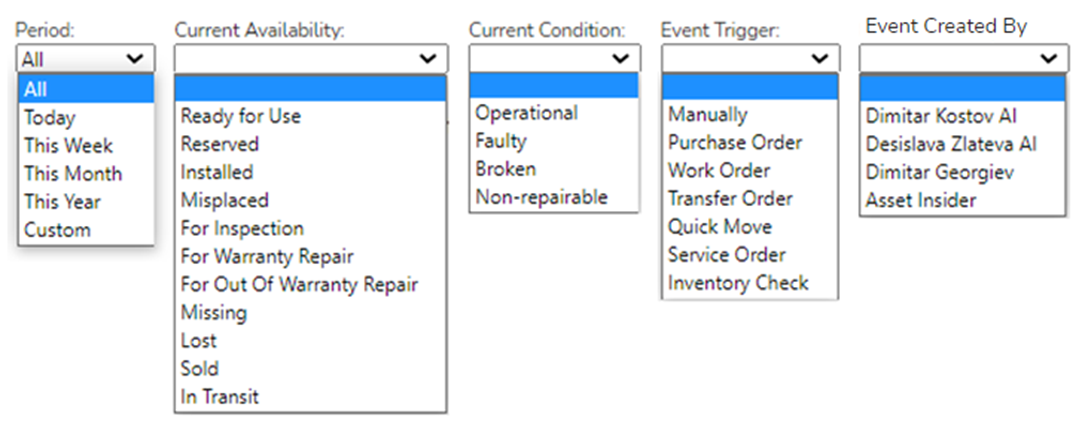The width and height of the screenshot is (1085, 423).
Task: Expand the Event Trigger dropdown
Action: [749, 59]
